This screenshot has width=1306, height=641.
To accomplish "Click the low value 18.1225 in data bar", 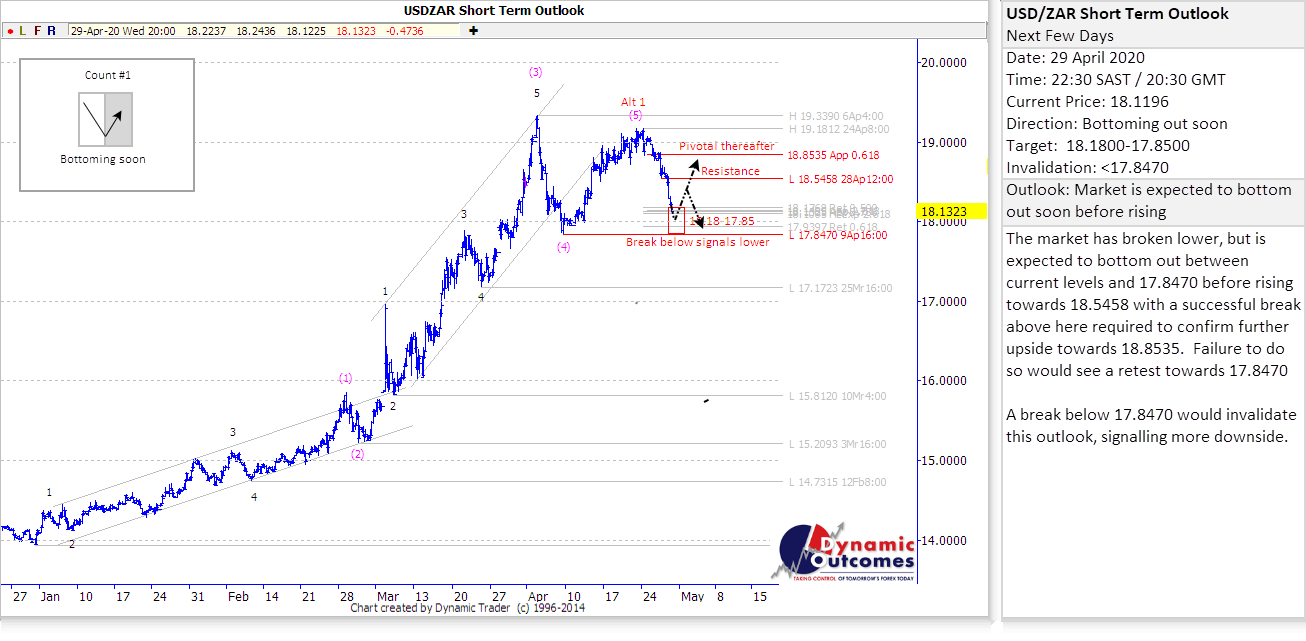I will [x=306, y=31].
